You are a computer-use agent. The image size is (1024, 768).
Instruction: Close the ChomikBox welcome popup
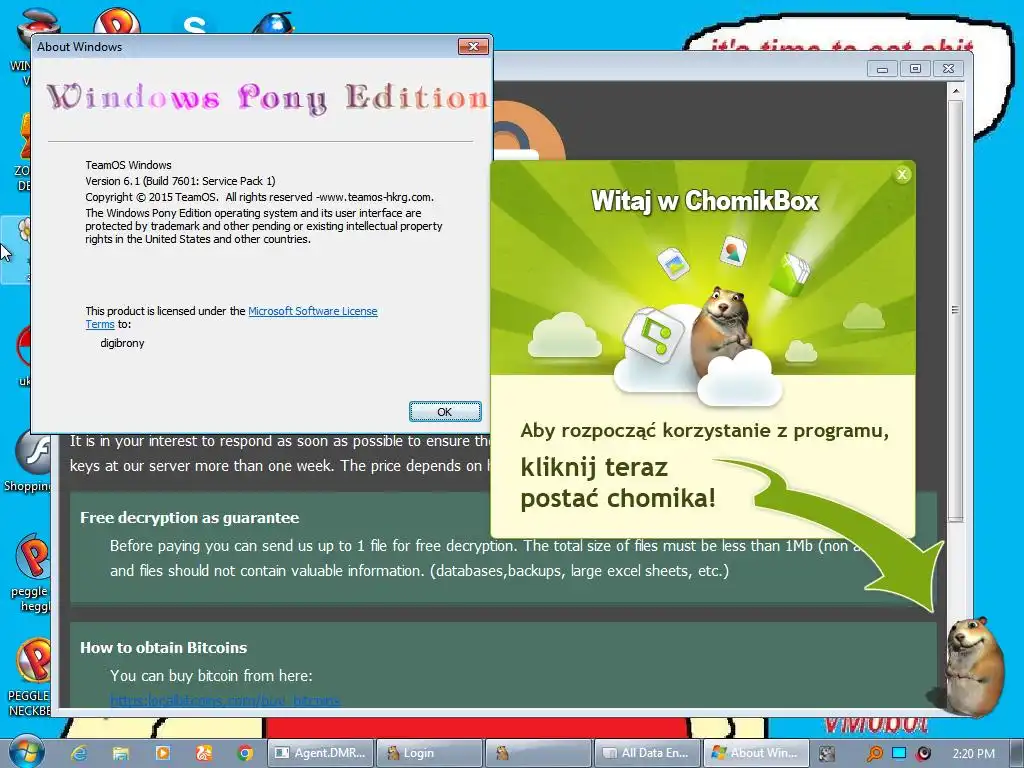click(x=902, y=174)
